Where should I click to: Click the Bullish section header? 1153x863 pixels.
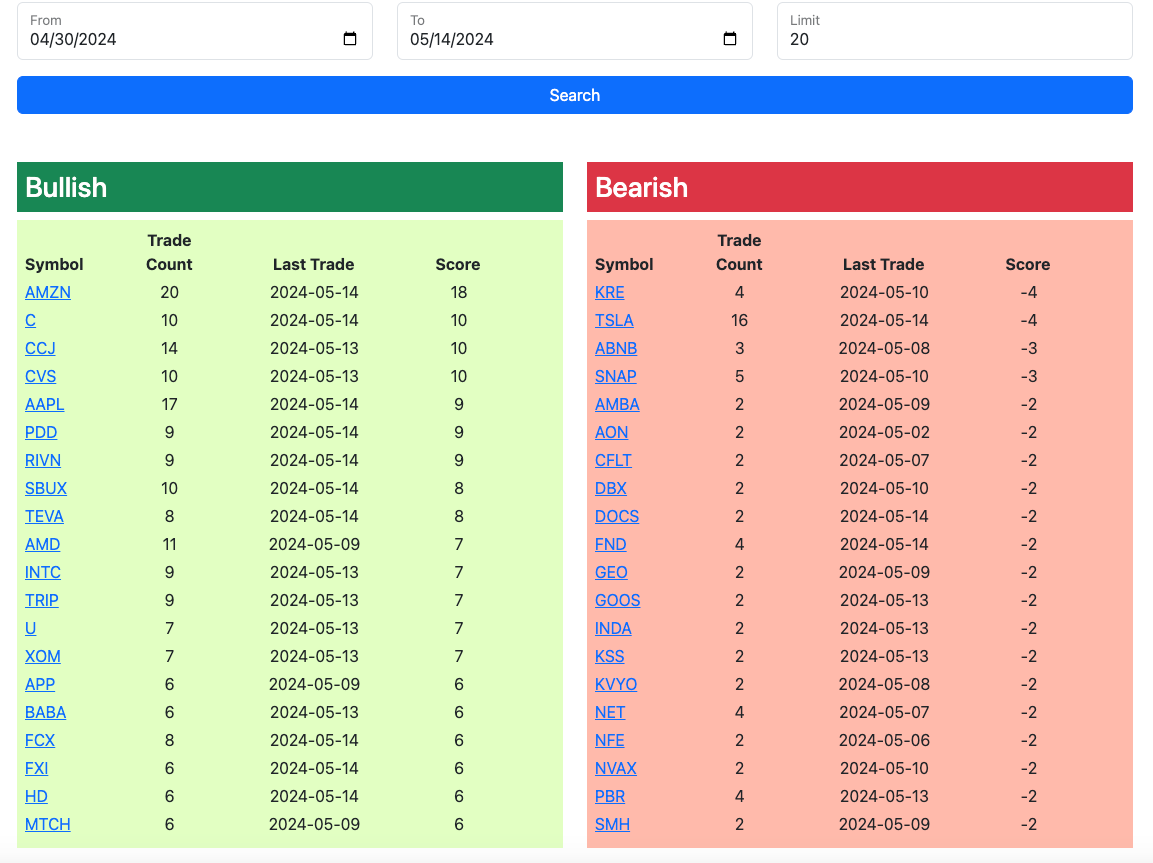pos(290,187)
